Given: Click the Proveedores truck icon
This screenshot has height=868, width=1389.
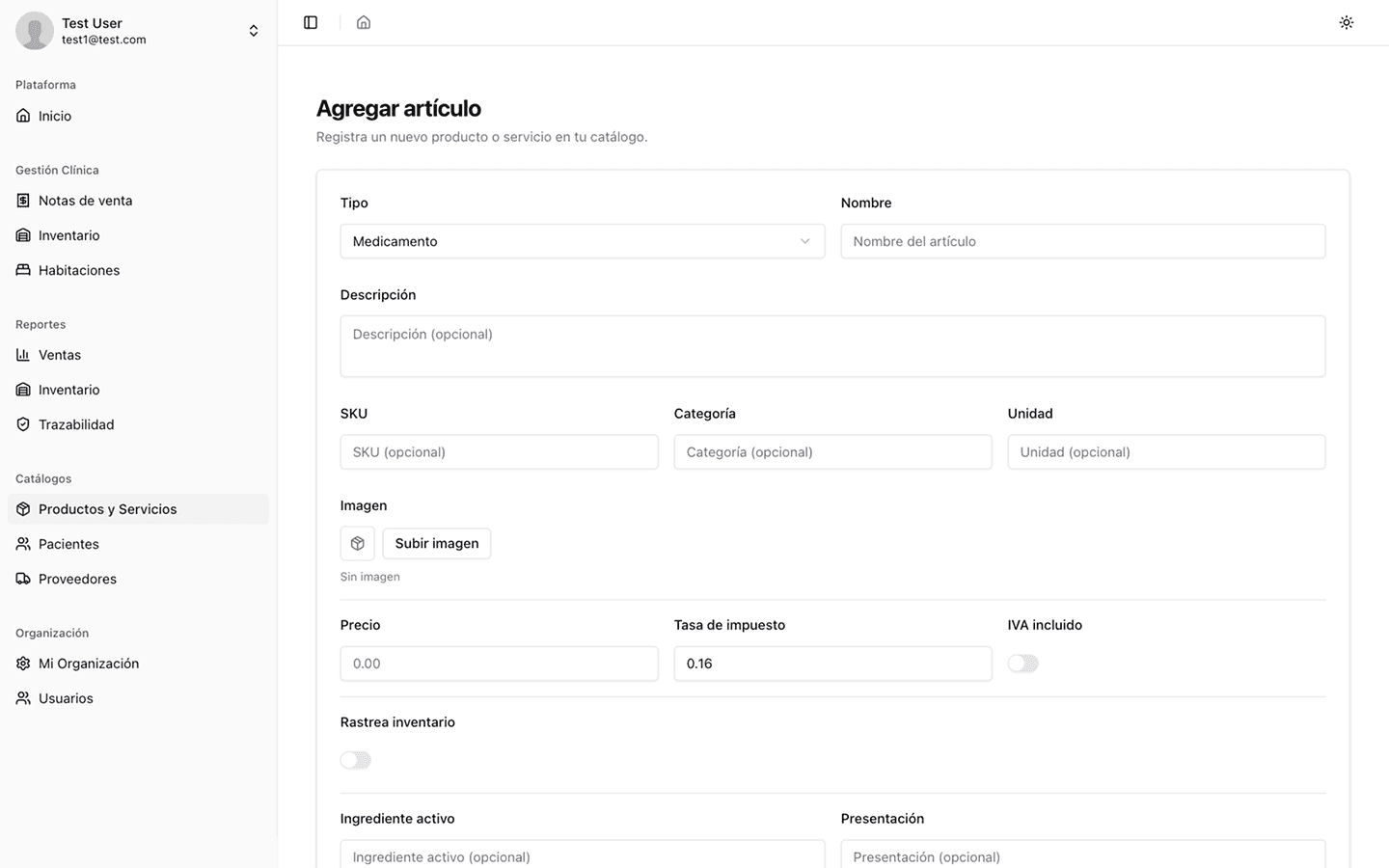Looking at the screenshot, I should coord(23,579).
